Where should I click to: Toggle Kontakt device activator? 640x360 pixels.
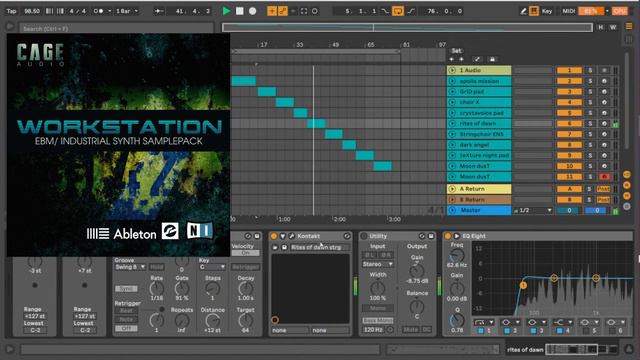[273, 236]
